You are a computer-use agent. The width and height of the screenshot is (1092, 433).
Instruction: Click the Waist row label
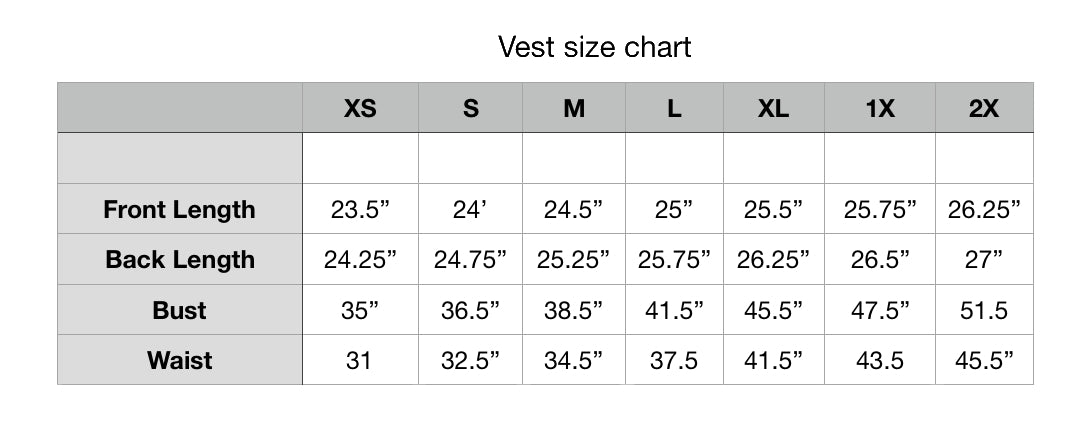pos(180,360)
